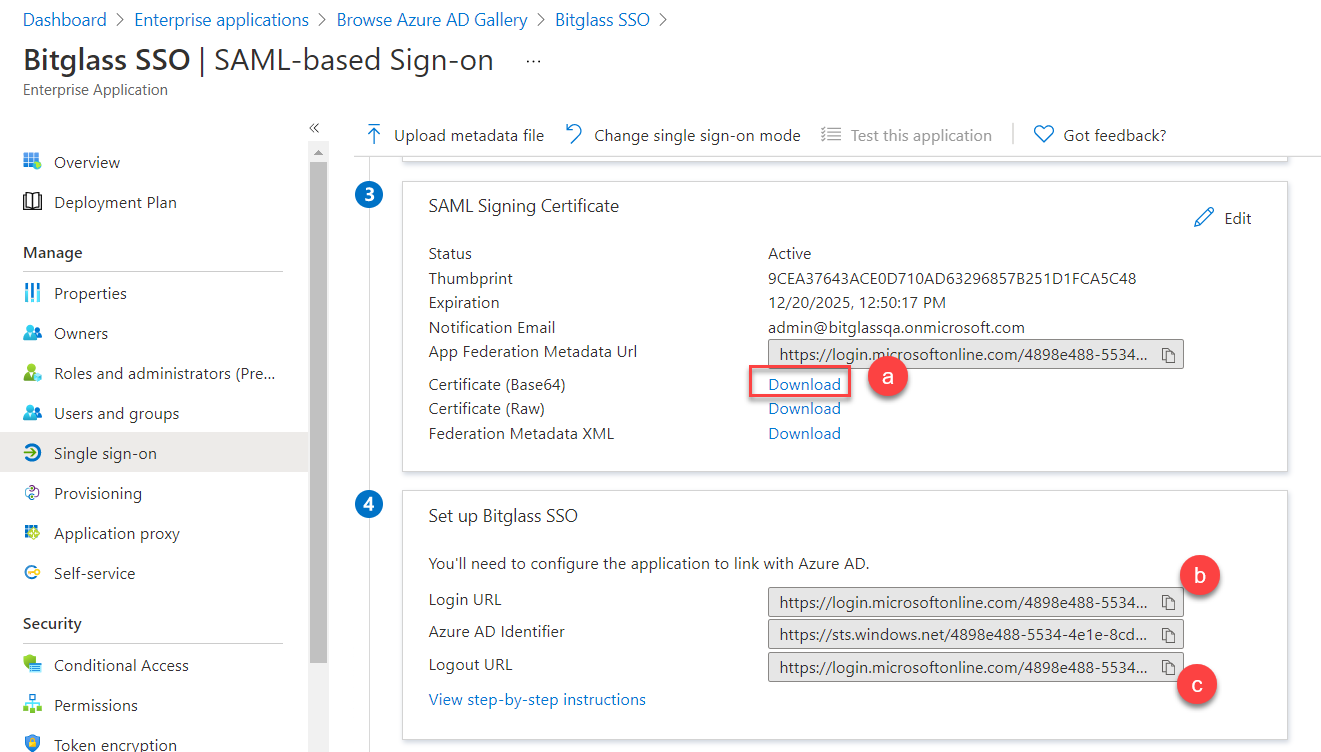Navigate to Browse Azure AD Gallery breadcrumb

point(432,19)
